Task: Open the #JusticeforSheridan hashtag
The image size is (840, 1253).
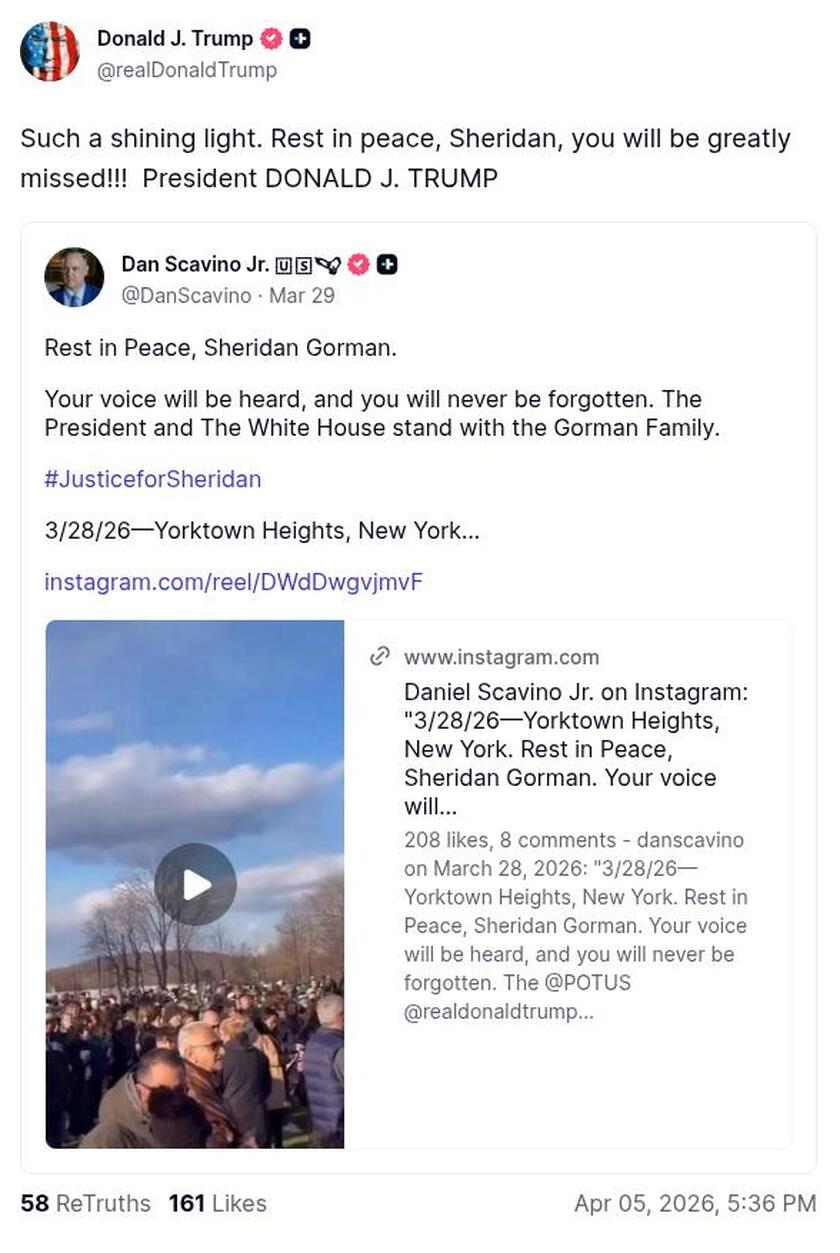Action: pyautogui.click(x=153, y=479)
